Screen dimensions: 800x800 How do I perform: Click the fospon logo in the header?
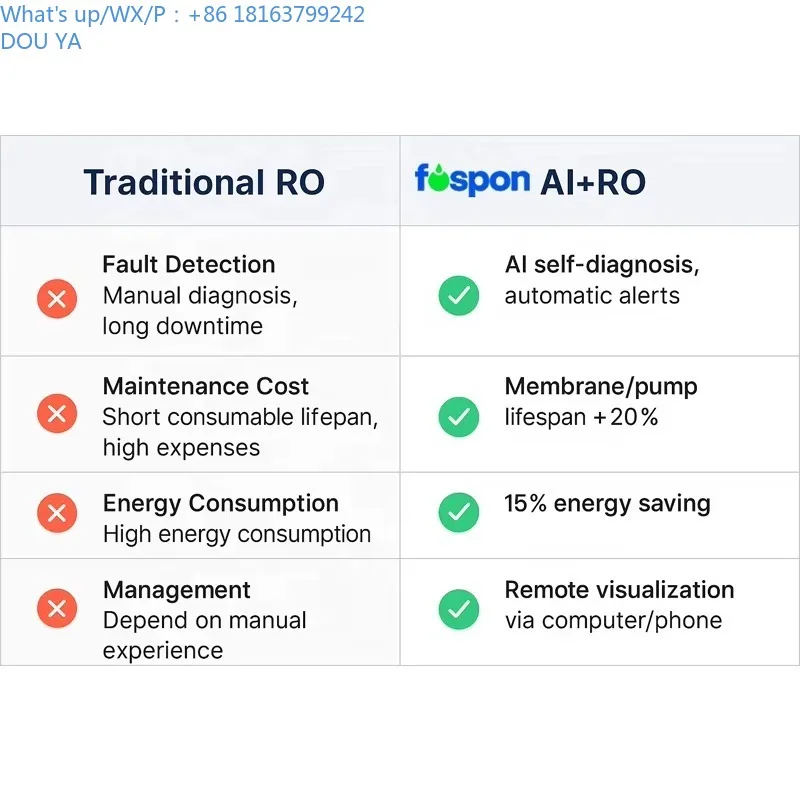[472, 181]
